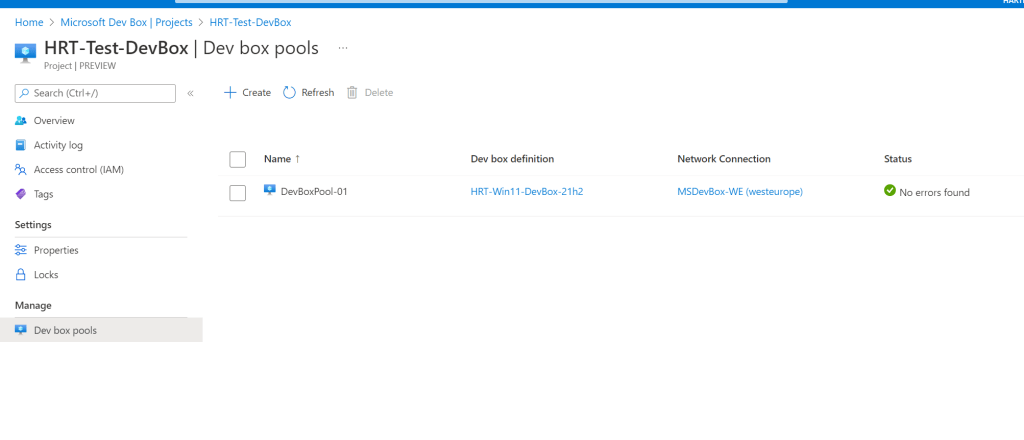Click the No errors found status text
This screenshot has width=1024, height=440.
[935, 193]
